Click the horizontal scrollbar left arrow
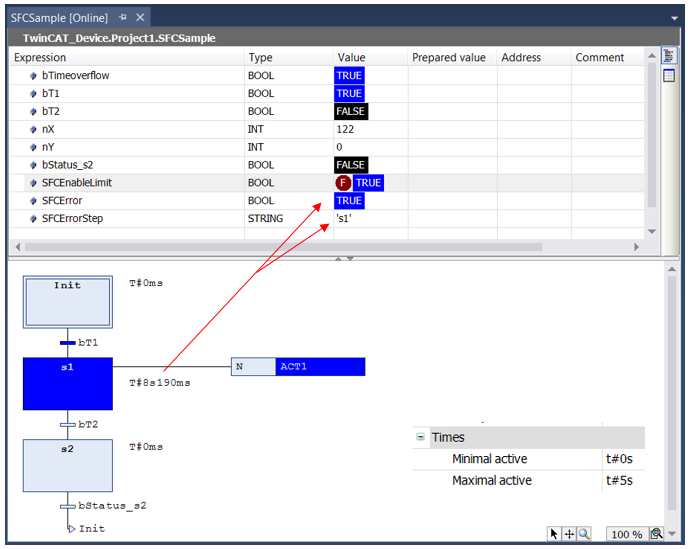Viewport: 691px width, 549px height. point(18,247)
